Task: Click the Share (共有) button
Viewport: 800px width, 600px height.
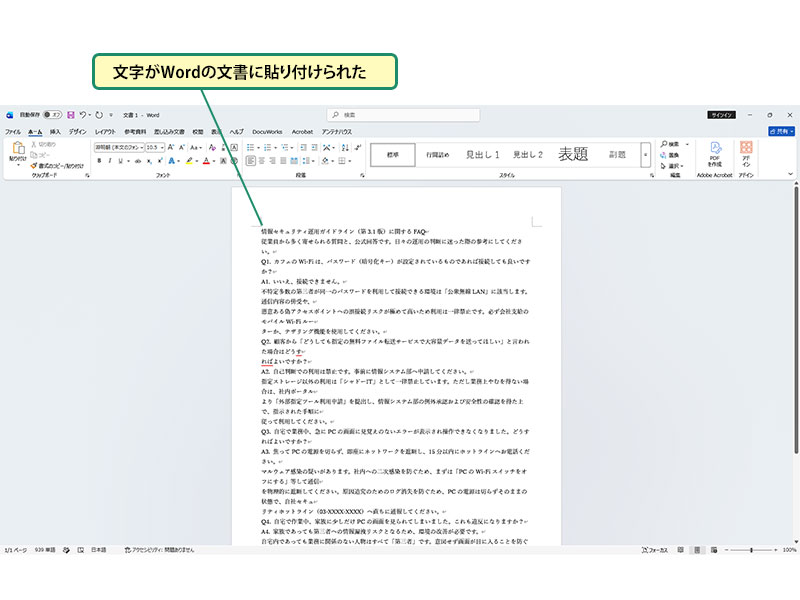Action: point(782,132)
